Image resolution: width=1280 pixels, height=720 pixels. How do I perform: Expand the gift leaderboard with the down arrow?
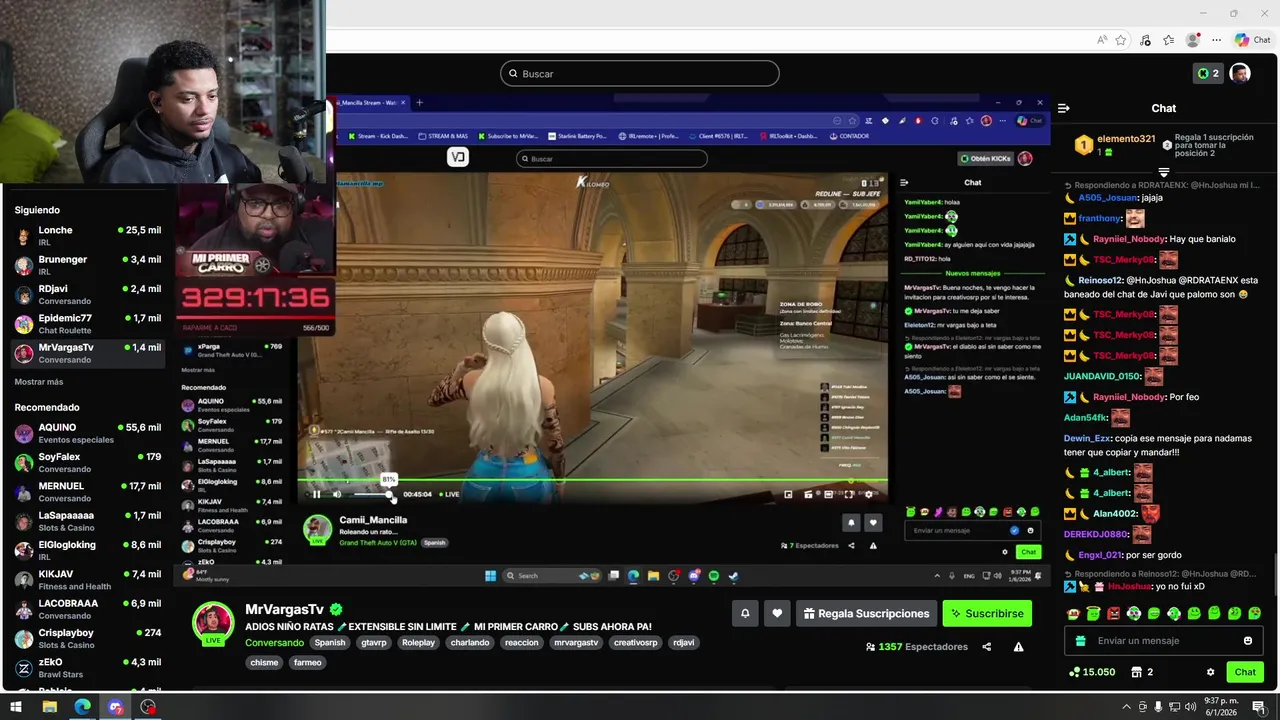1163,172
